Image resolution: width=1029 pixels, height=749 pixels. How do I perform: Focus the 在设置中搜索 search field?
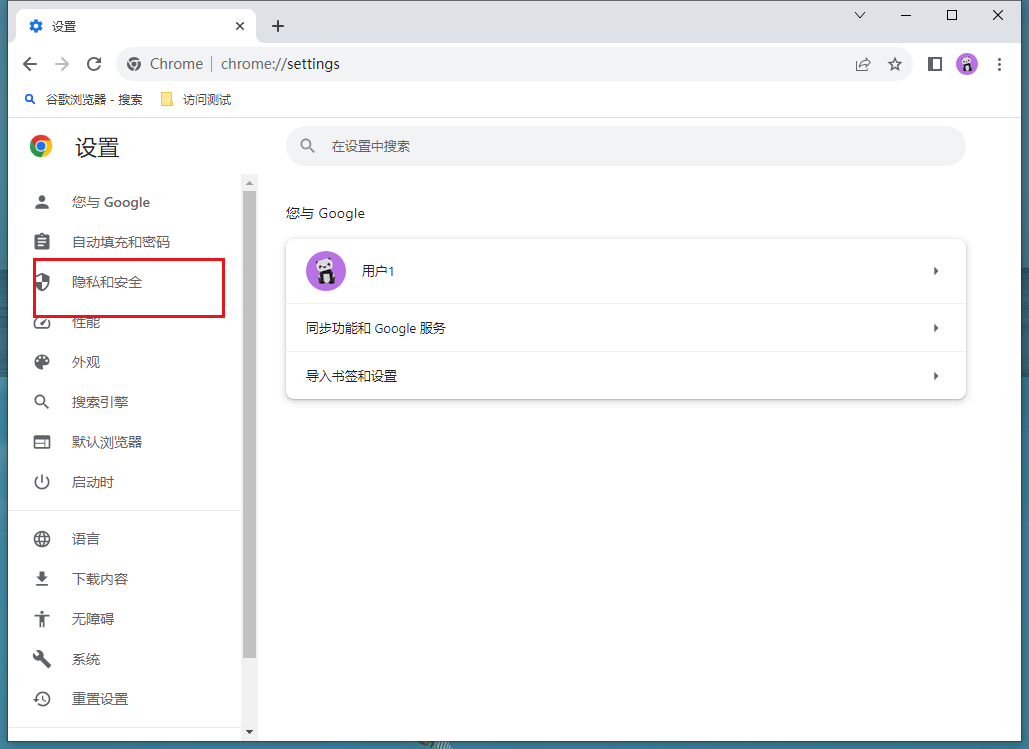point(625,146)
